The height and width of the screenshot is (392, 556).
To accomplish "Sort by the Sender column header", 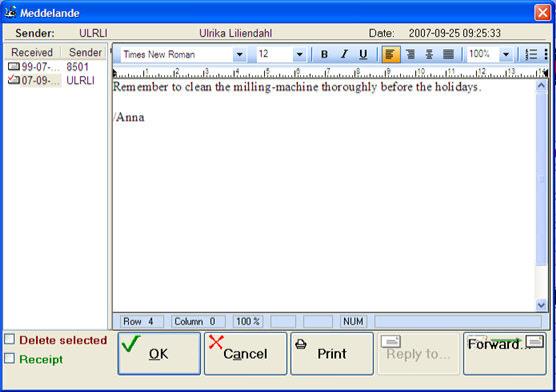I will tap(85, 53).
